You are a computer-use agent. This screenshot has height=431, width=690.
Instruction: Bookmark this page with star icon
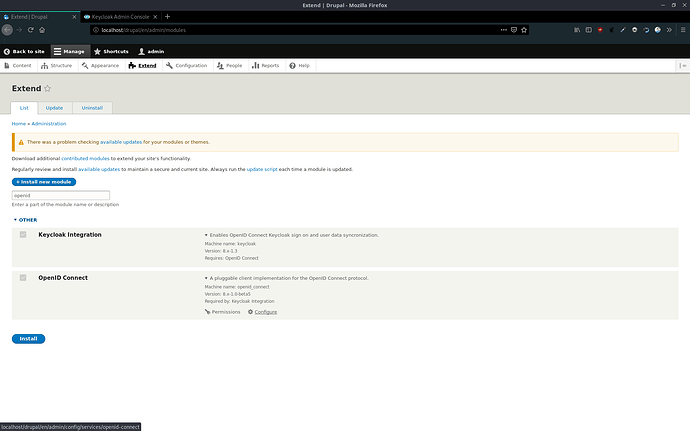tap(524, 30)
